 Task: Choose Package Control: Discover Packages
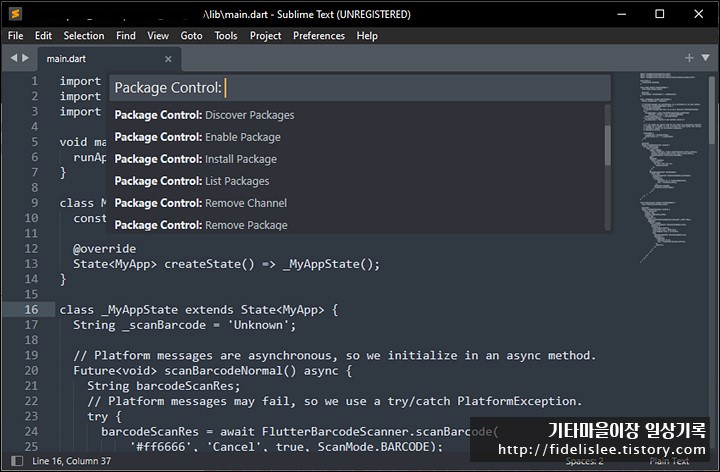[357, 115]
